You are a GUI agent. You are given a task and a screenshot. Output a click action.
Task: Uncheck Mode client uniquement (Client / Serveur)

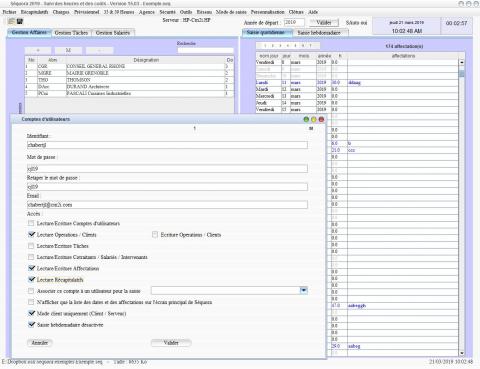click(31, 313)
